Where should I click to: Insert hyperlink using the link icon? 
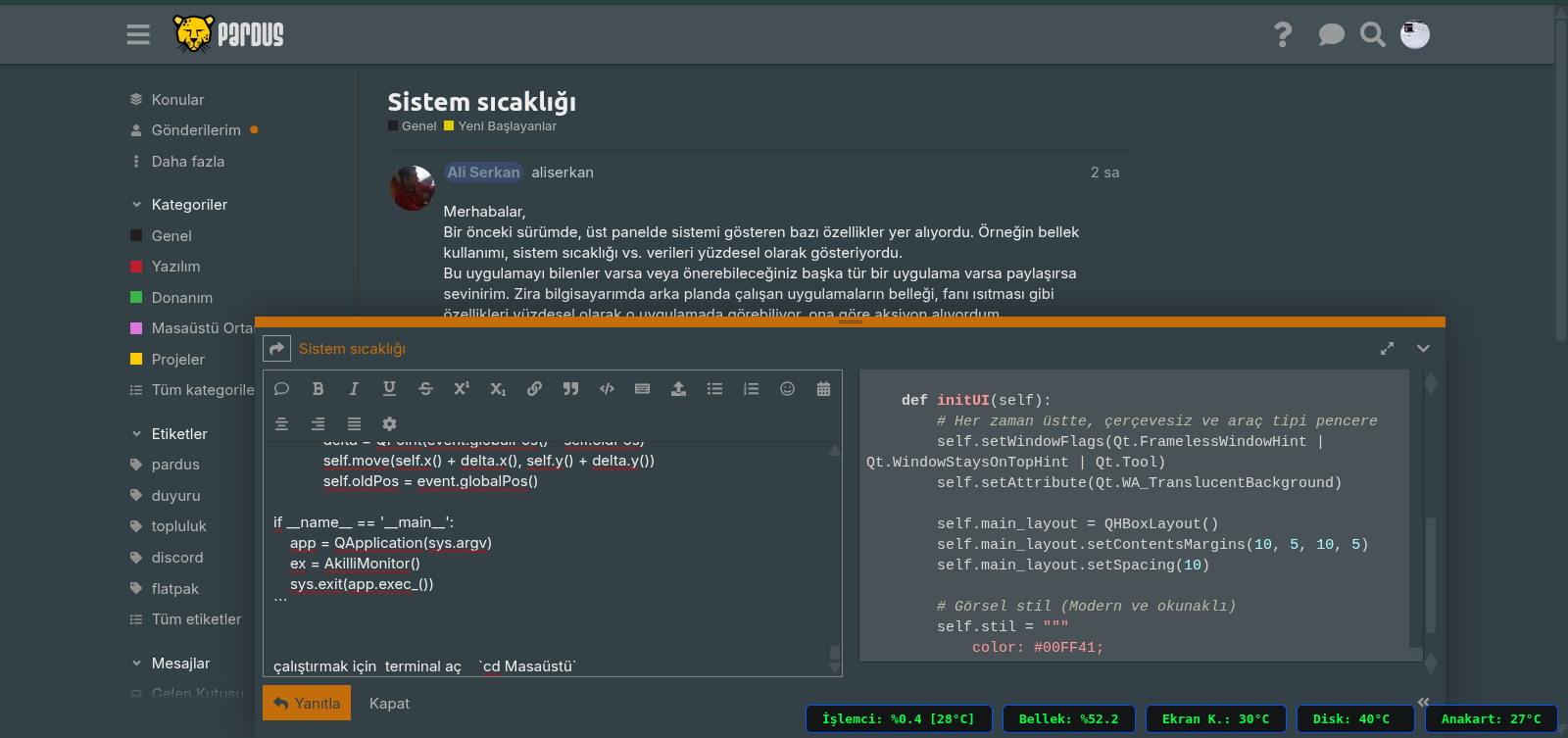pos(534,389)
